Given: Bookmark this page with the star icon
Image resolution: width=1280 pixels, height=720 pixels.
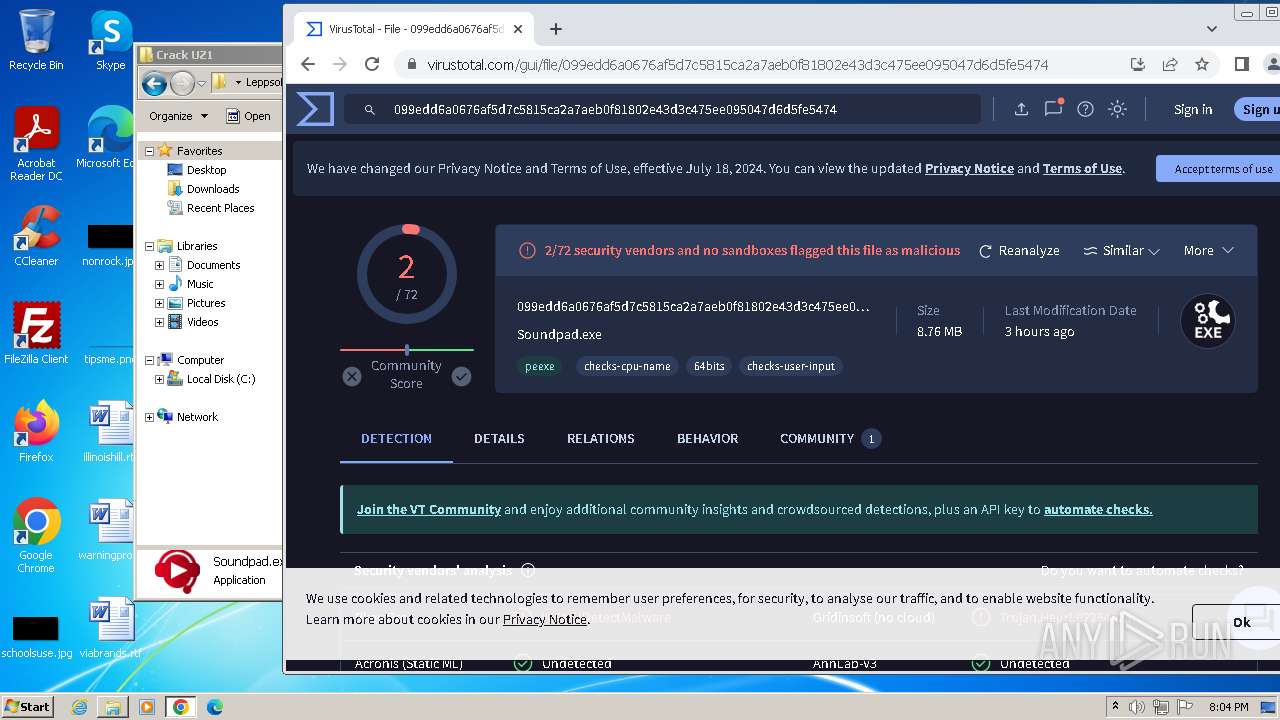Looking at the screenshot, I should pyautogui.click(x=1202, y=64).
